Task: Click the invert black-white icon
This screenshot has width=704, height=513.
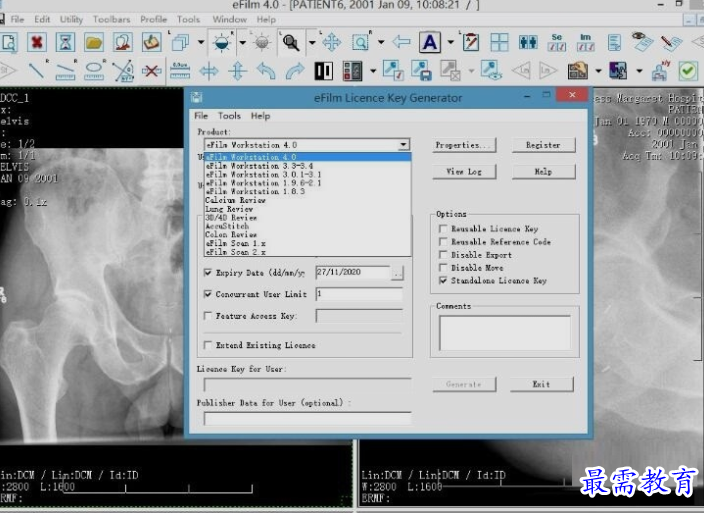Action: pos(323,71)
